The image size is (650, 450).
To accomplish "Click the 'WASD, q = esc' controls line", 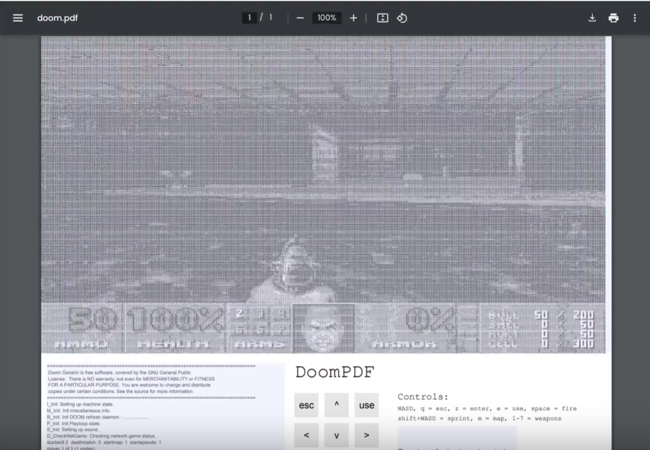I will click(487, 409).
